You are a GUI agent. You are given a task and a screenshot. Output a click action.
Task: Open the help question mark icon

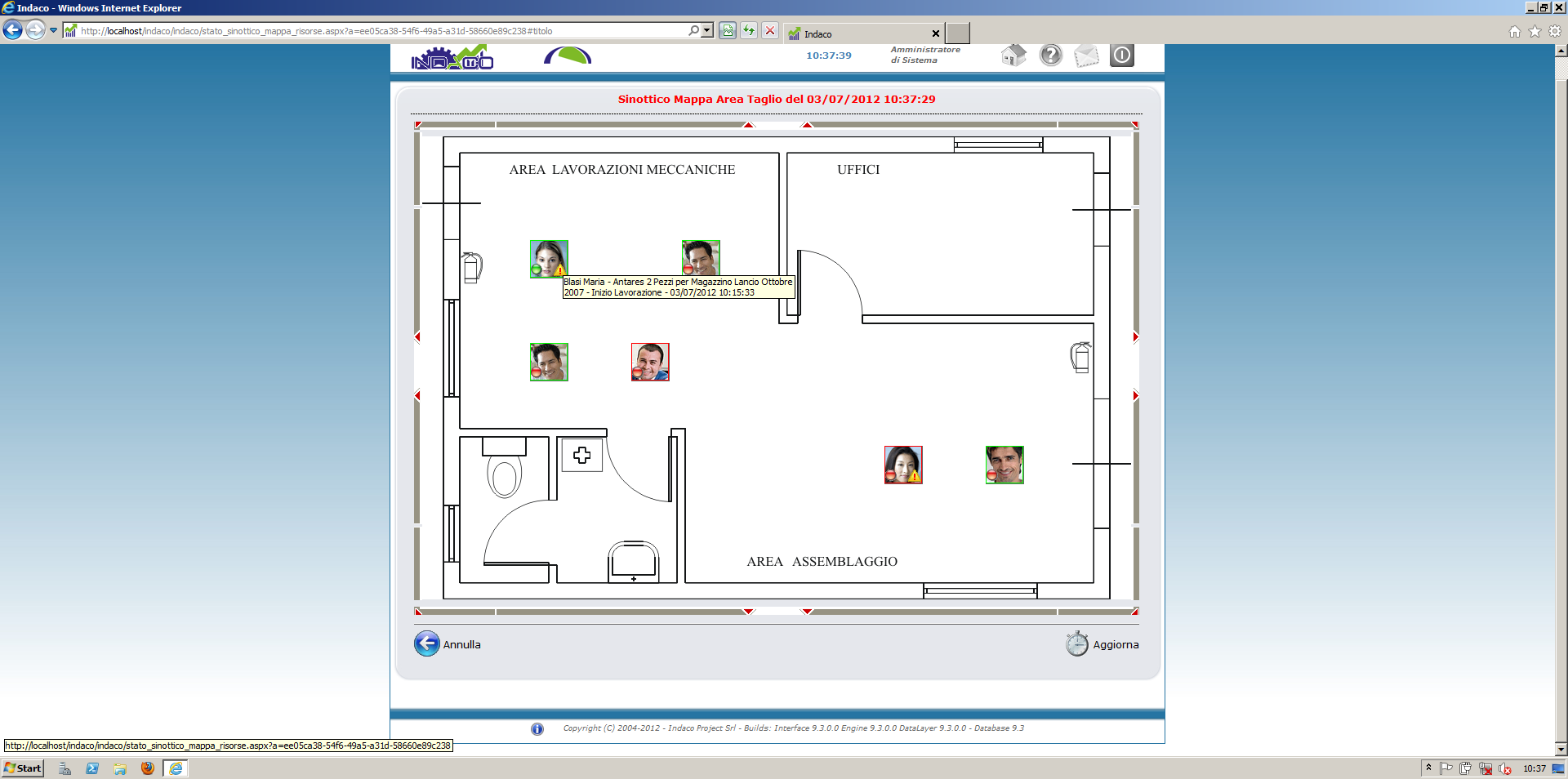click(x=1050, y=56)
